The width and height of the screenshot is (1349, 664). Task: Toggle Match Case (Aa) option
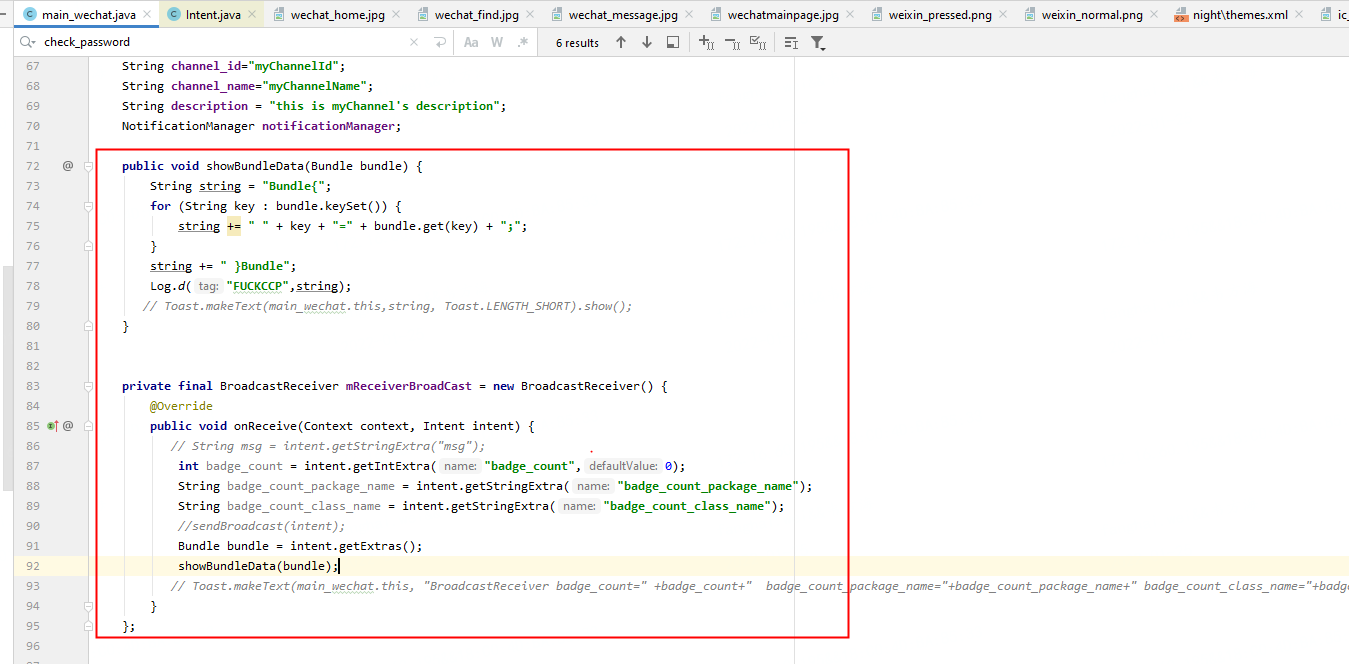tap(471, 42)
